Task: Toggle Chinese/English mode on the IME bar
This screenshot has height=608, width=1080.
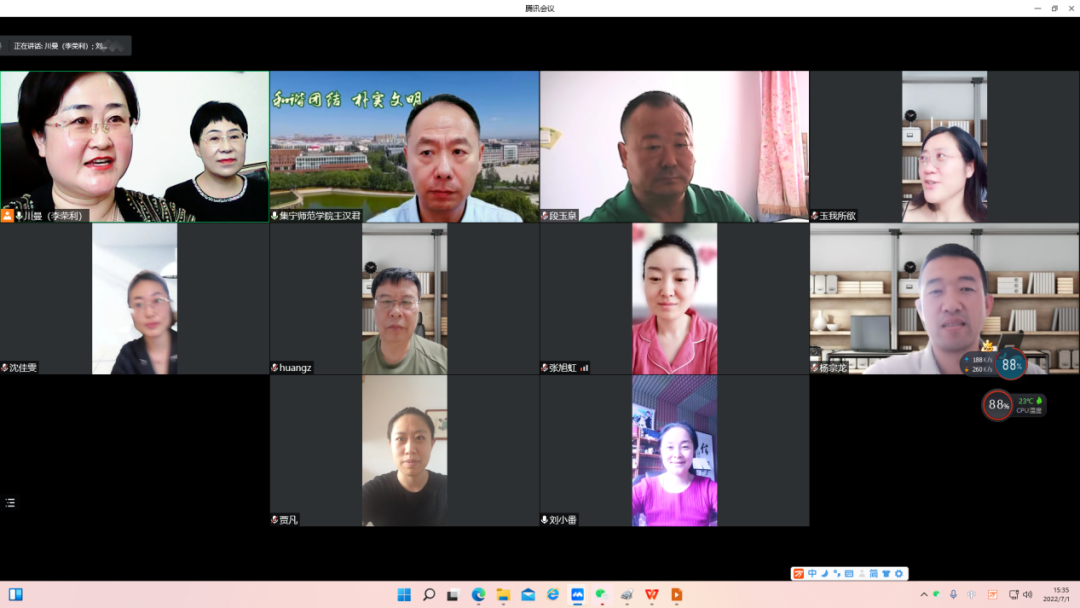Action: point(812,573)
